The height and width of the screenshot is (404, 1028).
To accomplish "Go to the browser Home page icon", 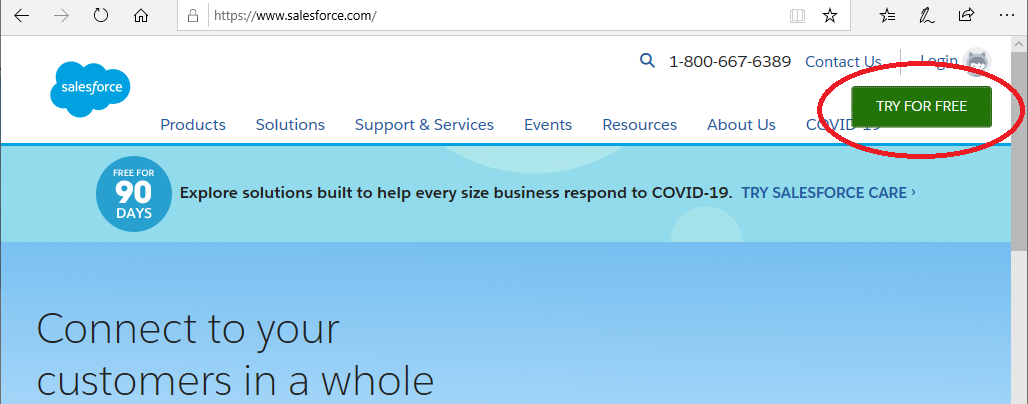I will click(x=141, y=16).
